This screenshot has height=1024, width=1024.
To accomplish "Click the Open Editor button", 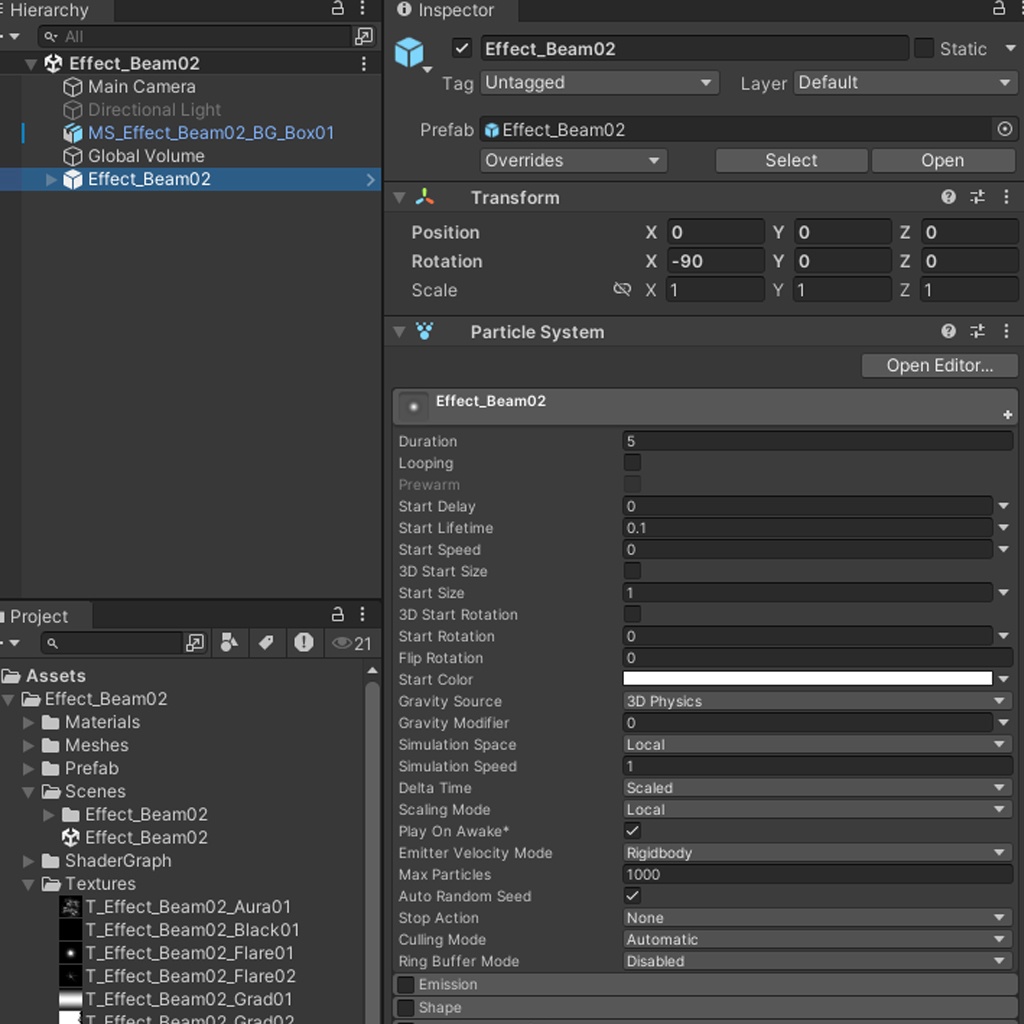I will click(938, 365).
